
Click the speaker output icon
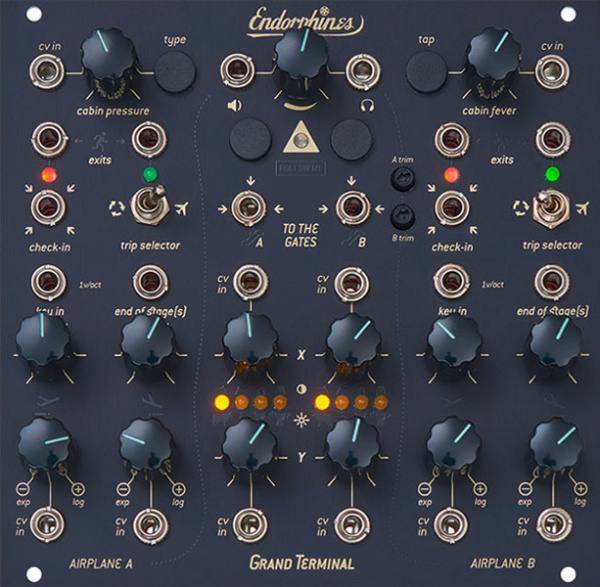[234, 105]
